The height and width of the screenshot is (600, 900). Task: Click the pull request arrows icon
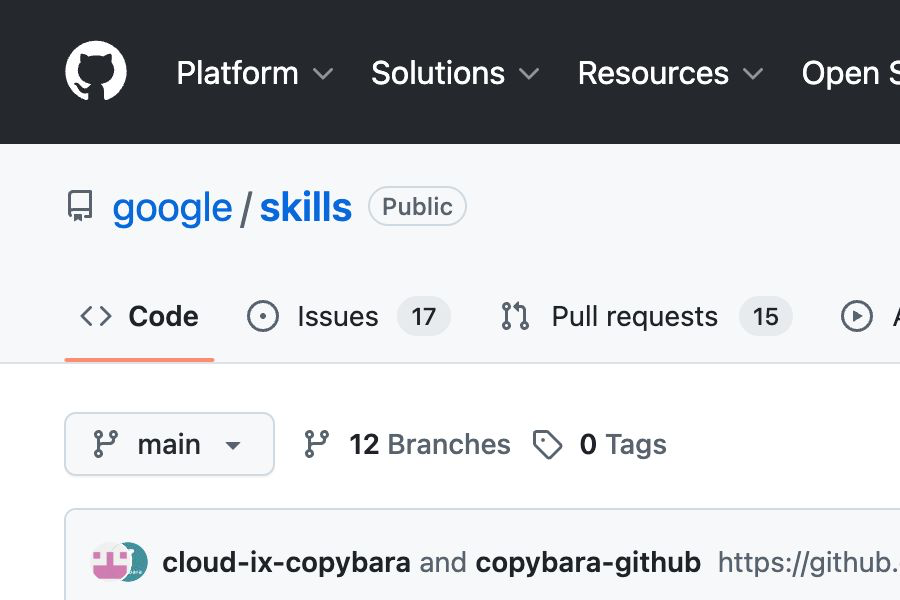tap(515, 316)
